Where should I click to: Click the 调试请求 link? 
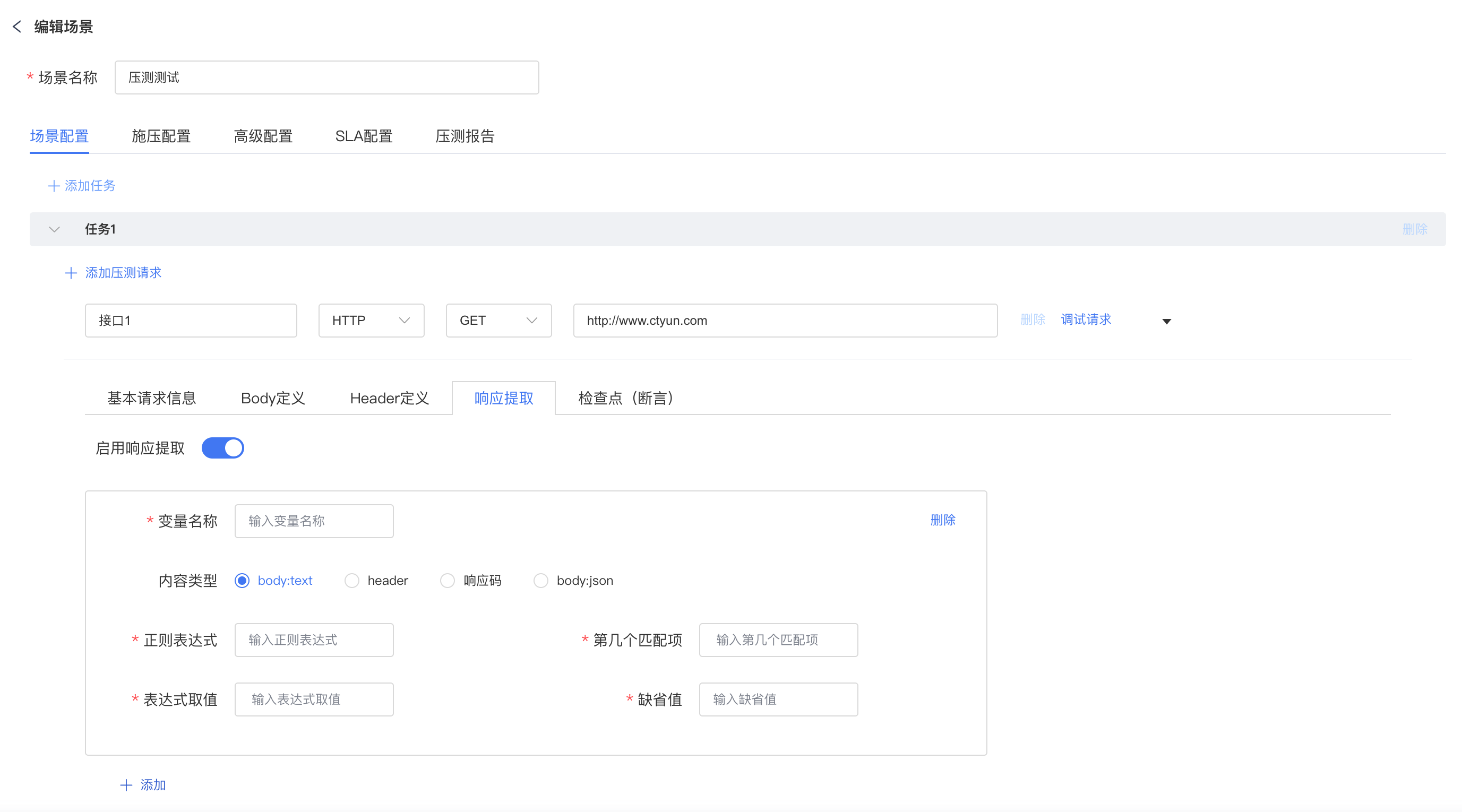click(x=1086, y=319)
